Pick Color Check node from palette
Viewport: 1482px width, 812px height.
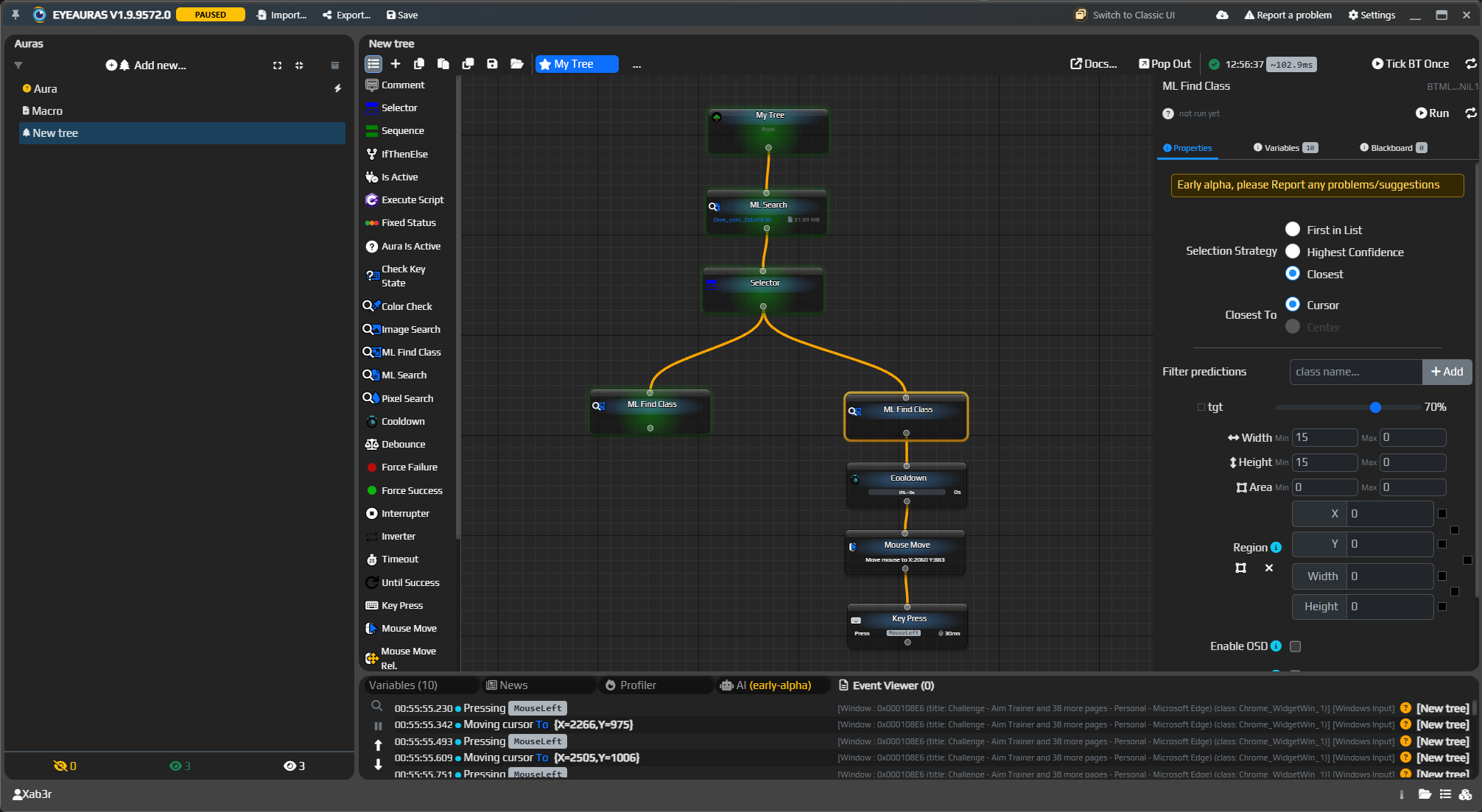click(x=407, y=307)
